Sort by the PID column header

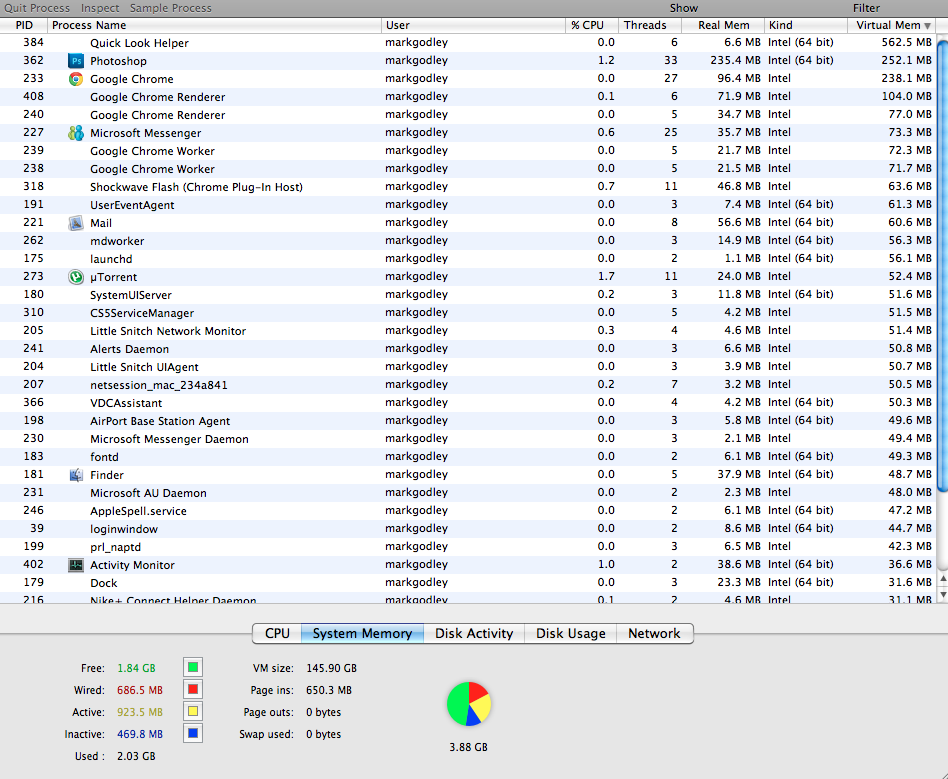tap(24, 25)
